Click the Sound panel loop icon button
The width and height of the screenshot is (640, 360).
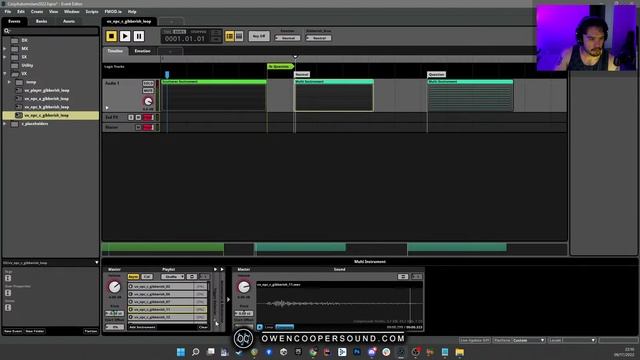coord(403,277)
